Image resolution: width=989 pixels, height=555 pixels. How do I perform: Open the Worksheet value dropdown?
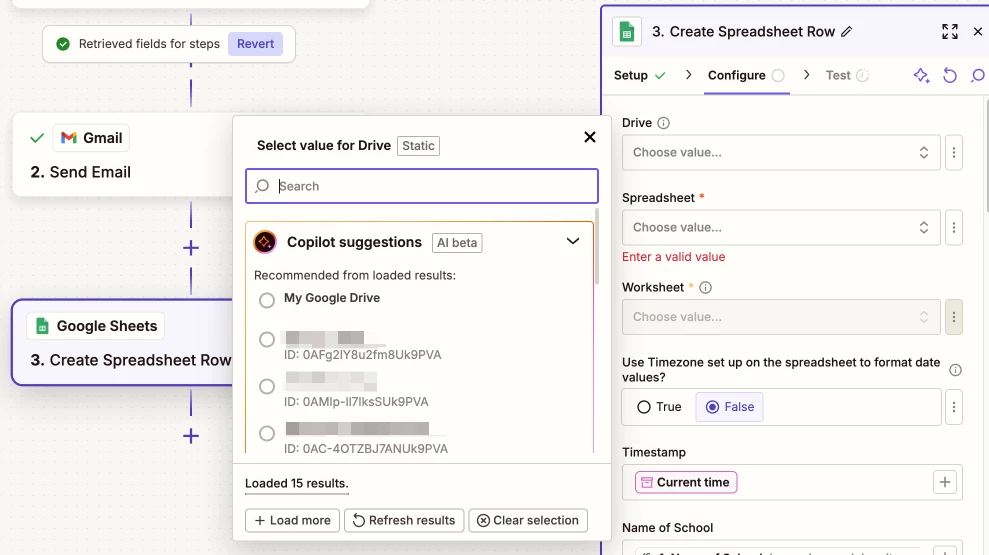tap(781, 317)
